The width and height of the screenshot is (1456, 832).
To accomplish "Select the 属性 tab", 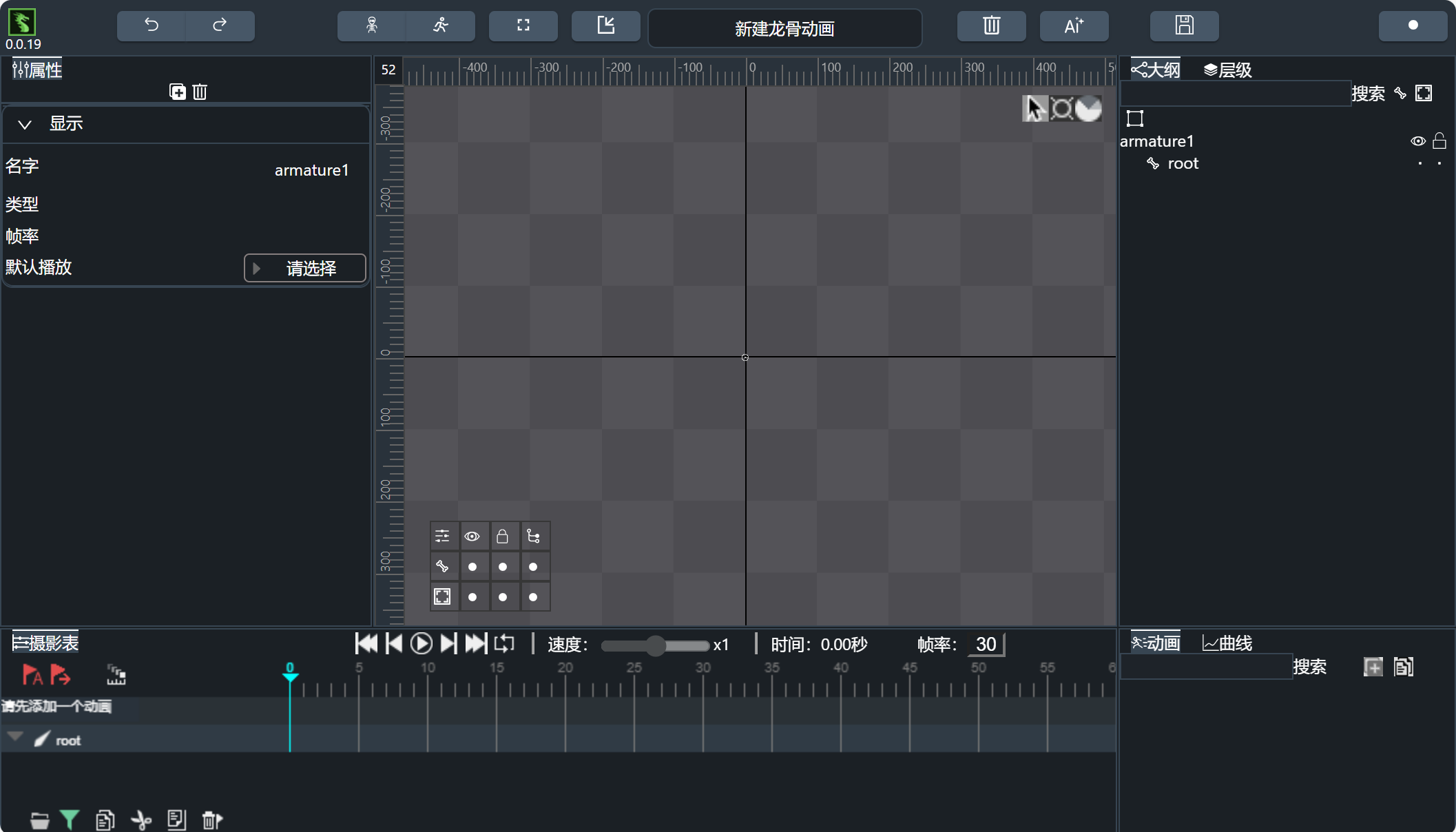I will (37, 70).
